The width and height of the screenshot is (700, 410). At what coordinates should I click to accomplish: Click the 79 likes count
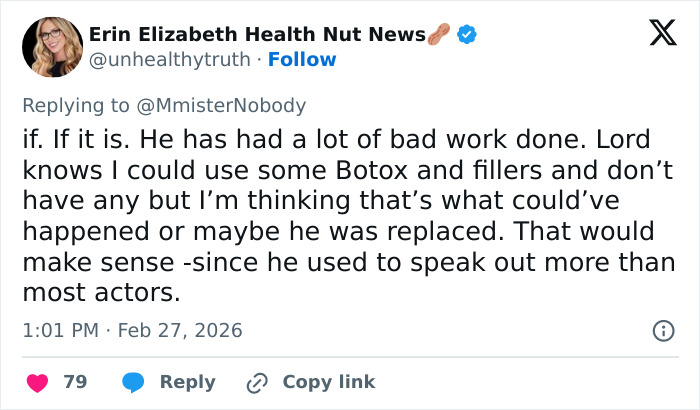point(75,382)
